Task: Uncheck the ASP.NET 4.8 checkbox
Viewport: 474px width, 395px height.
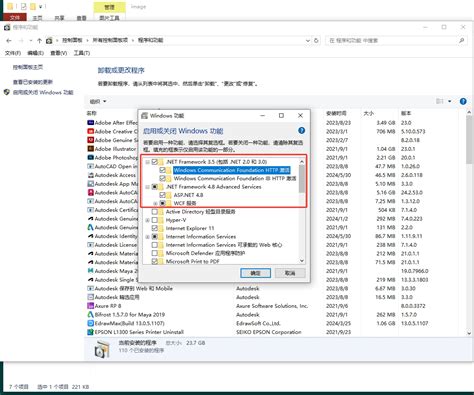Action: coord(163,195)
